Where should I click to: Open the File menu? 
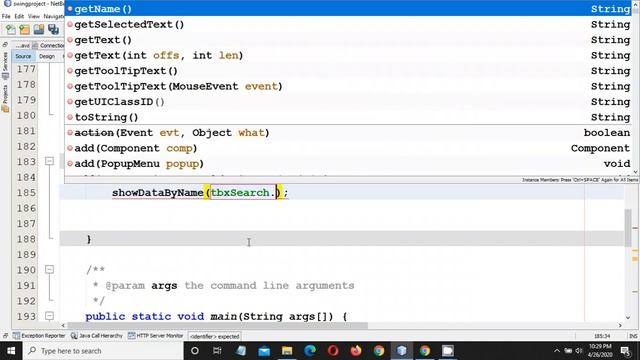click(6, 16)
